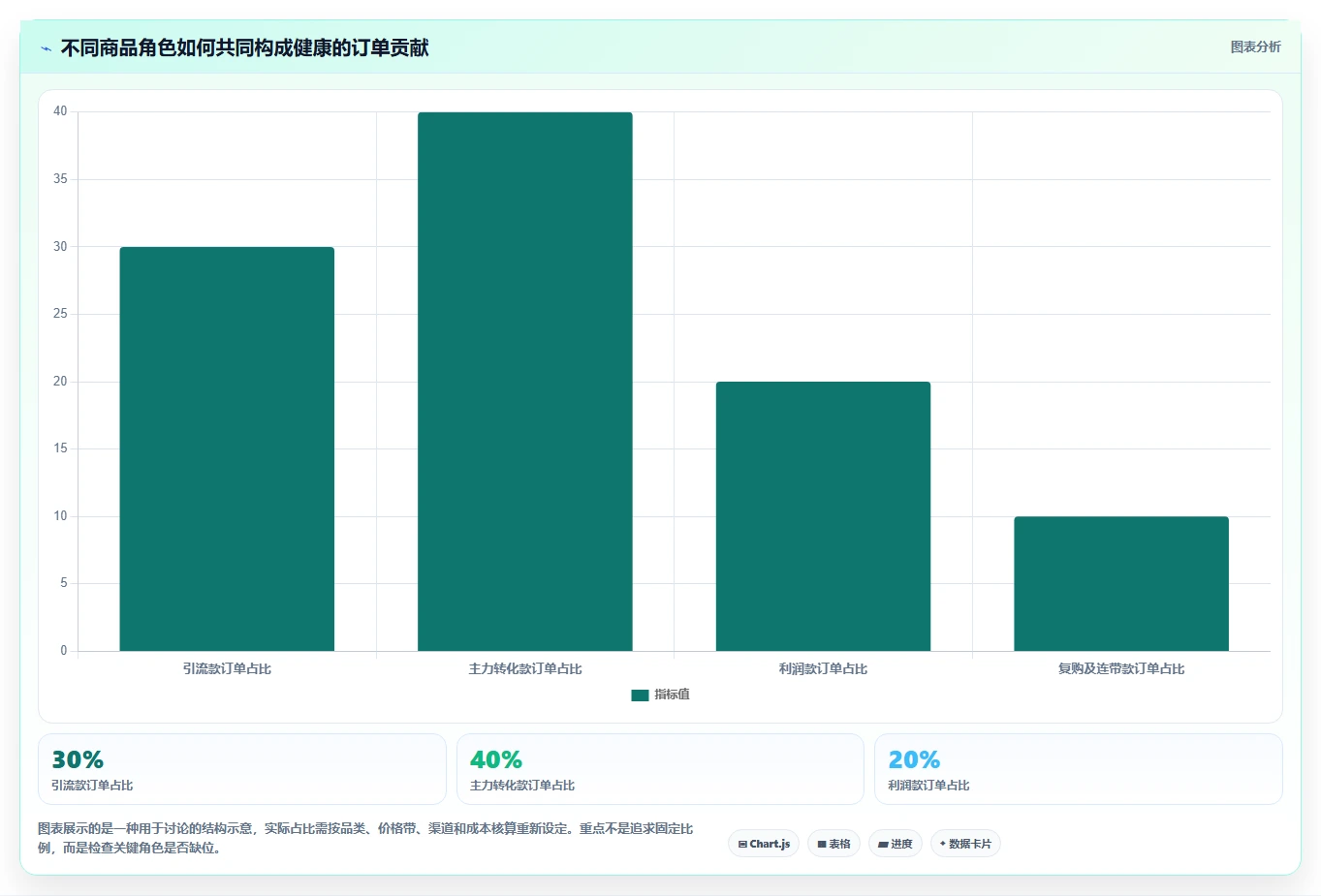Image resolution: width=1321 pixels, height=896 pixels.
Task: Click the y-axis value 40
Action: (x=60, y=111)
